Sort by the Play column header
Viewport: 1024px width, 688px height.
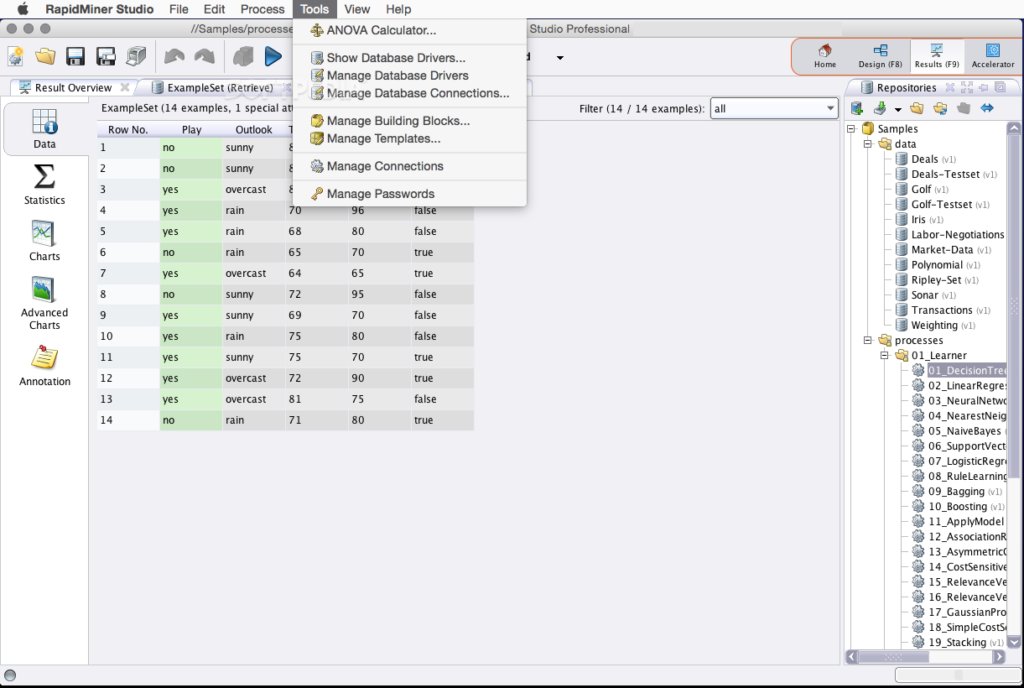click(x=191, y=130)
